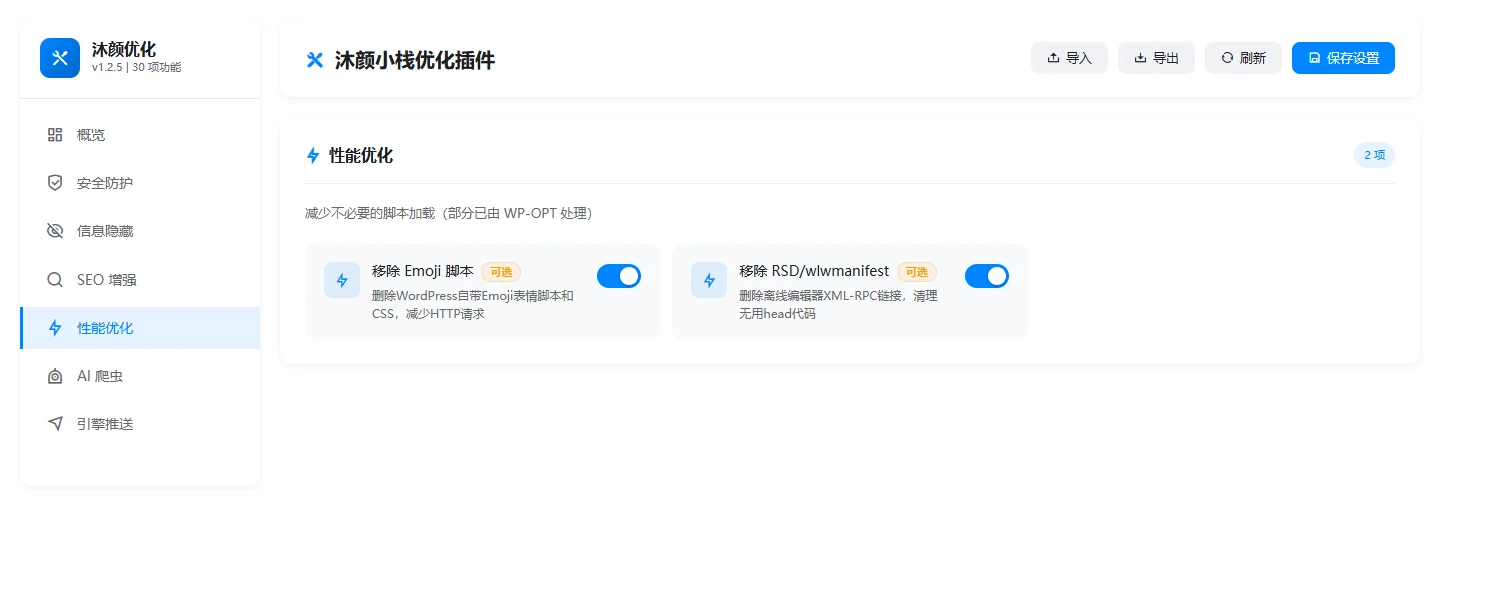
Task: Click the 导出 export button
Action: tap(1156, 58)
